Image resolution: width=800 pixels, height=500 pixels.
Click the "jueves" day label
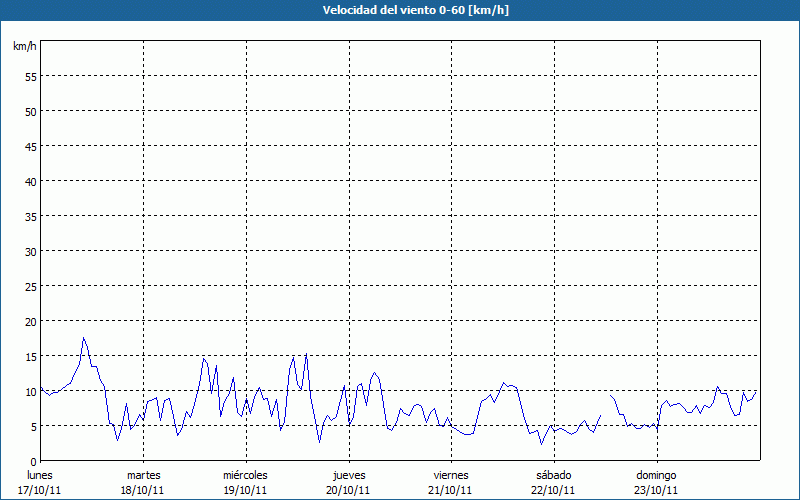tap(349, 475)
